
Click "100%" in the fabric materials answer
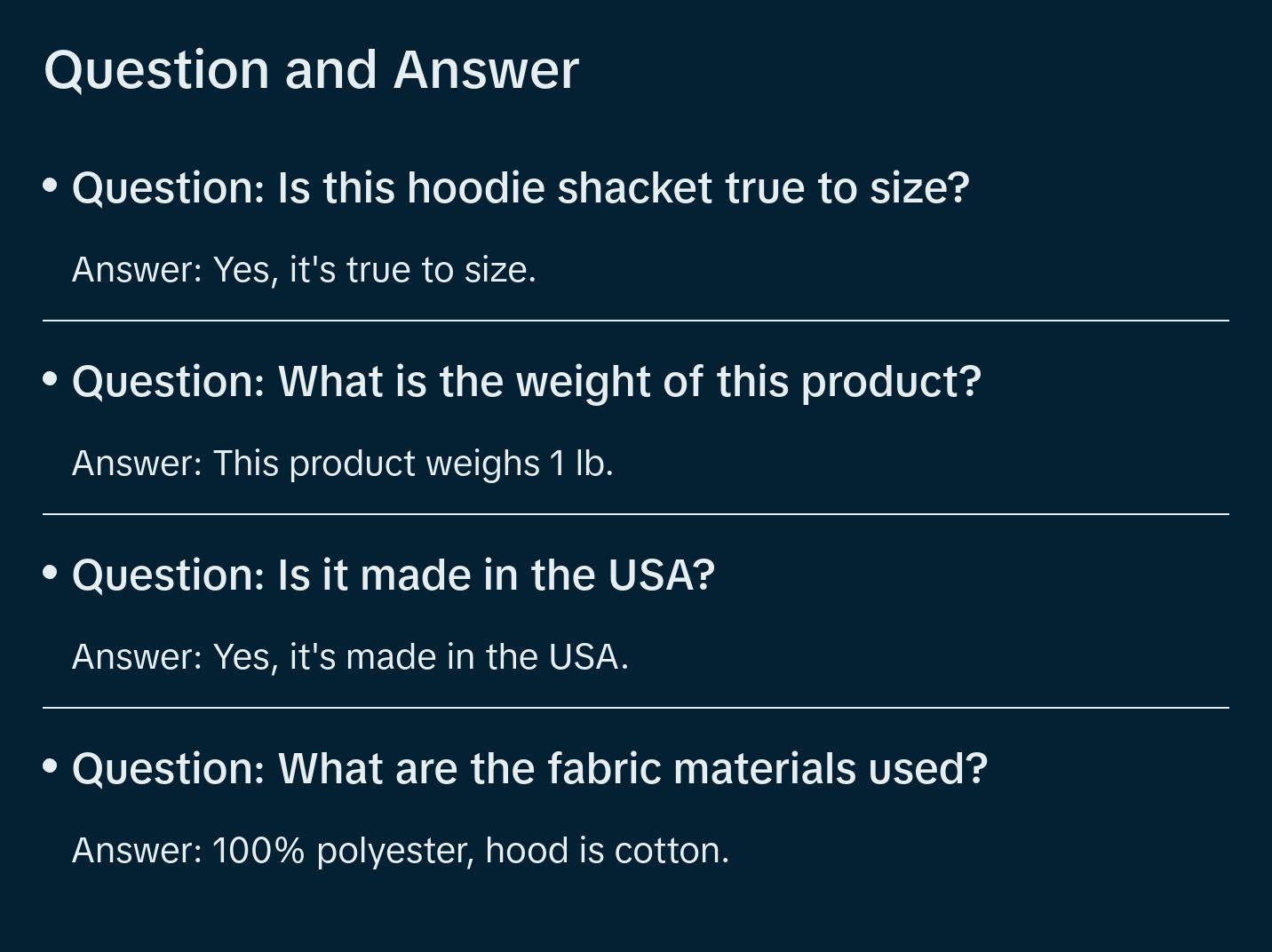click(x=258, y=851)
